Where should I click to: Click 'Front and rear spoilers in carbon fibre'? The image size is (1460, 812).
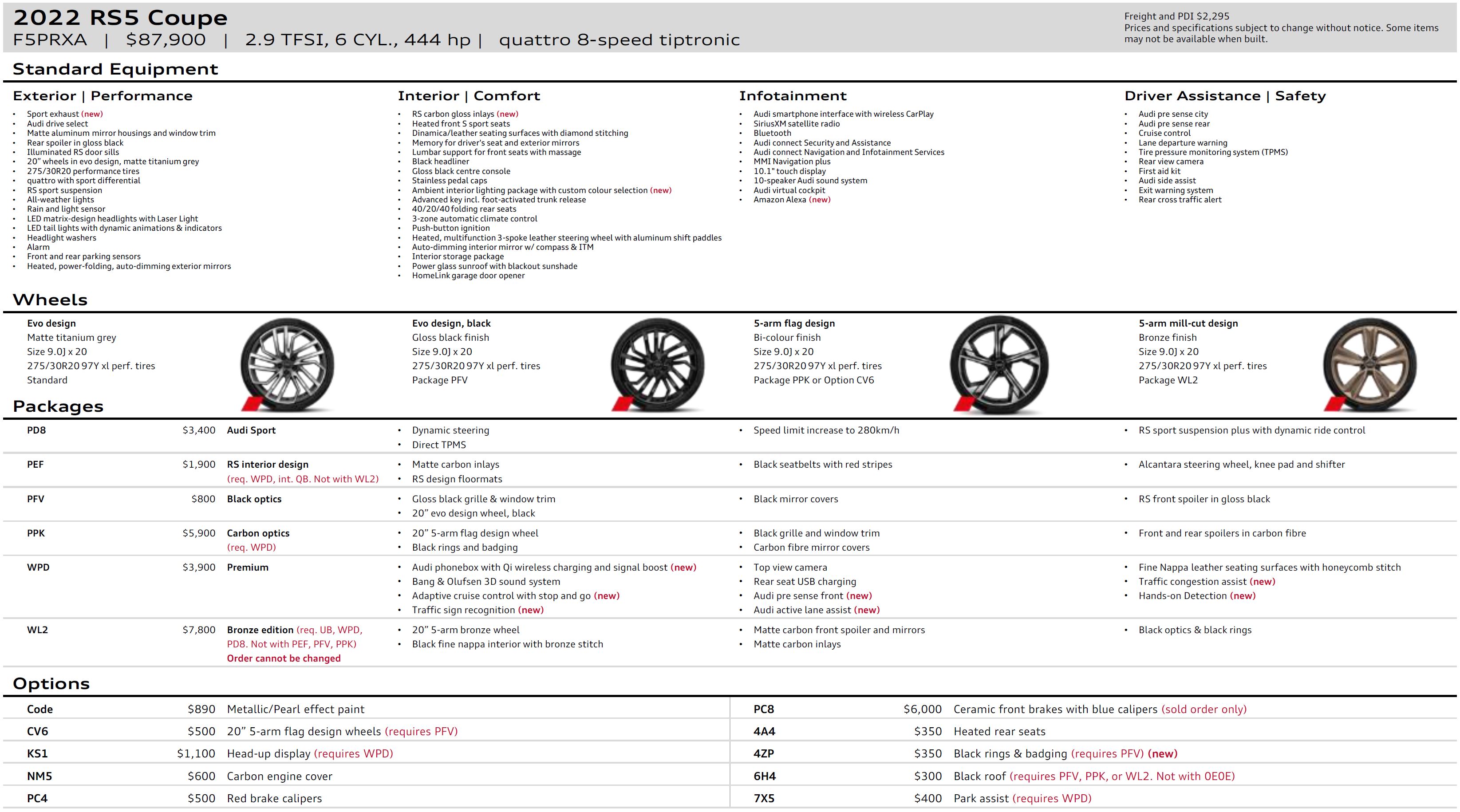(x=1222, y=533)
